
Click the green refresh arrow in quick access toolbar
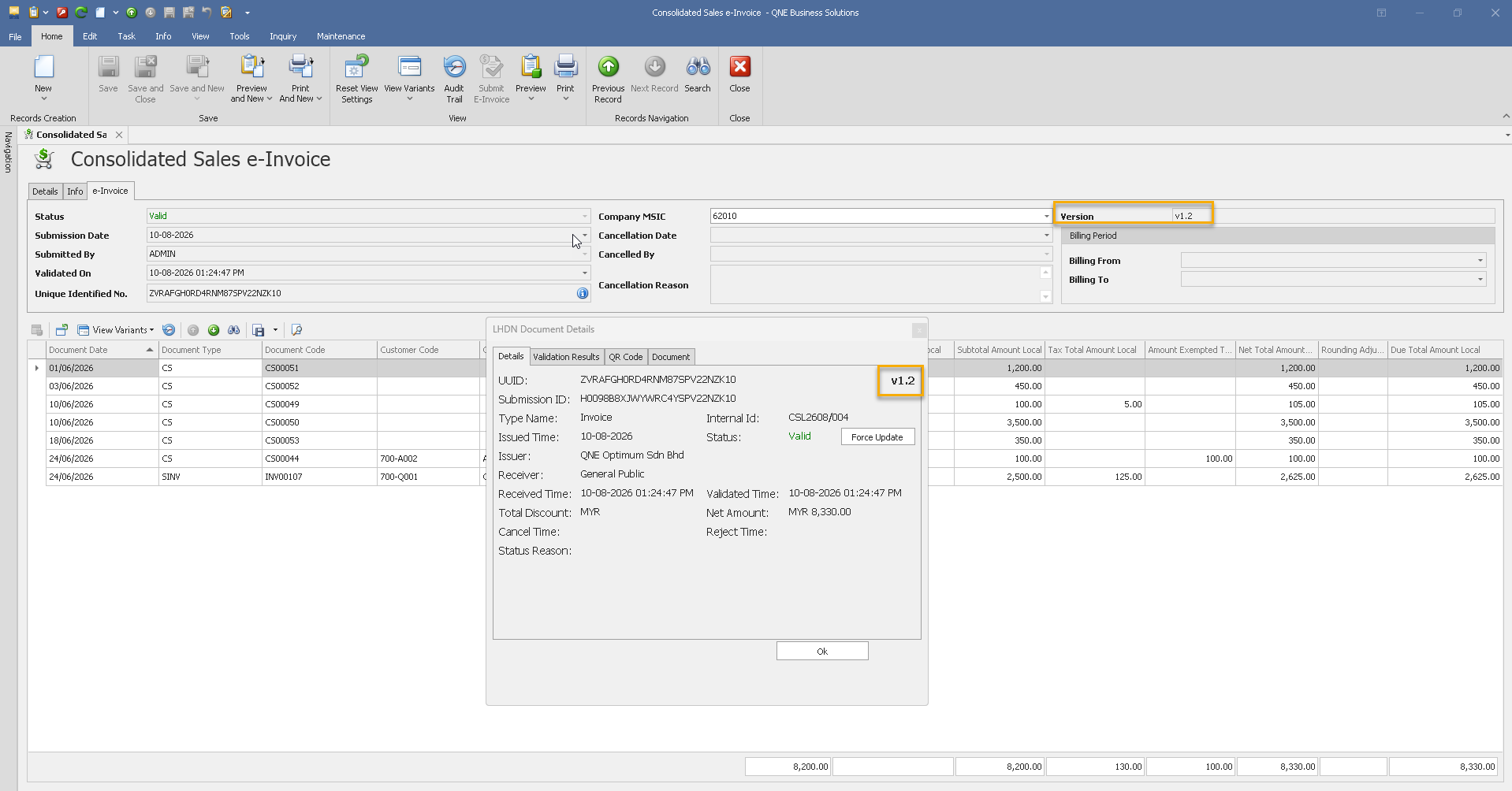[x=81, y=13]
